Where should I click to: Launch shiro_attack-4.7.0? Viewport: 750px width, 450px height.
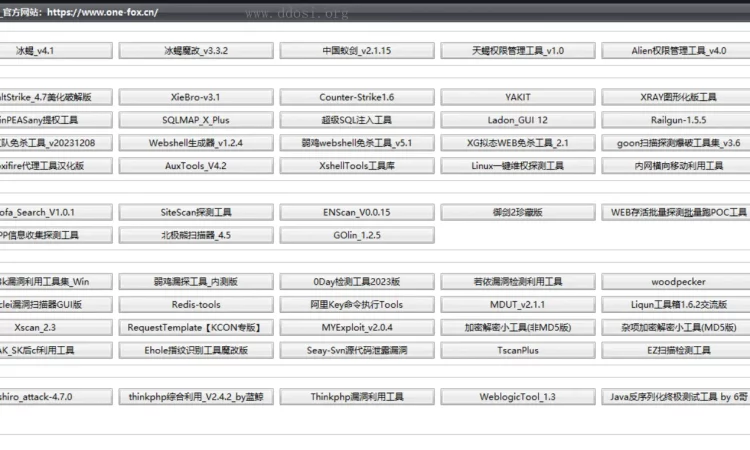(56, 397)
